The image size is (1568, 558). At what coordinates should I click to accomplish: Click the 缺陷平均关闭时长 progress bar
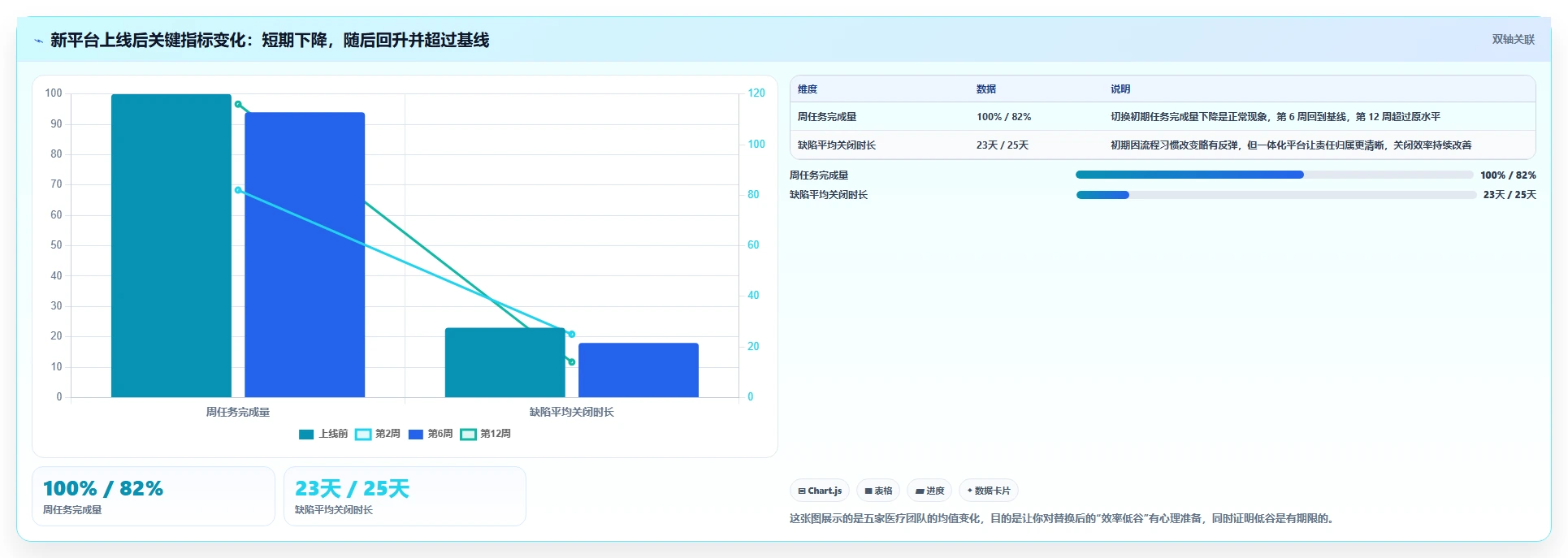tap(1276, 195)
